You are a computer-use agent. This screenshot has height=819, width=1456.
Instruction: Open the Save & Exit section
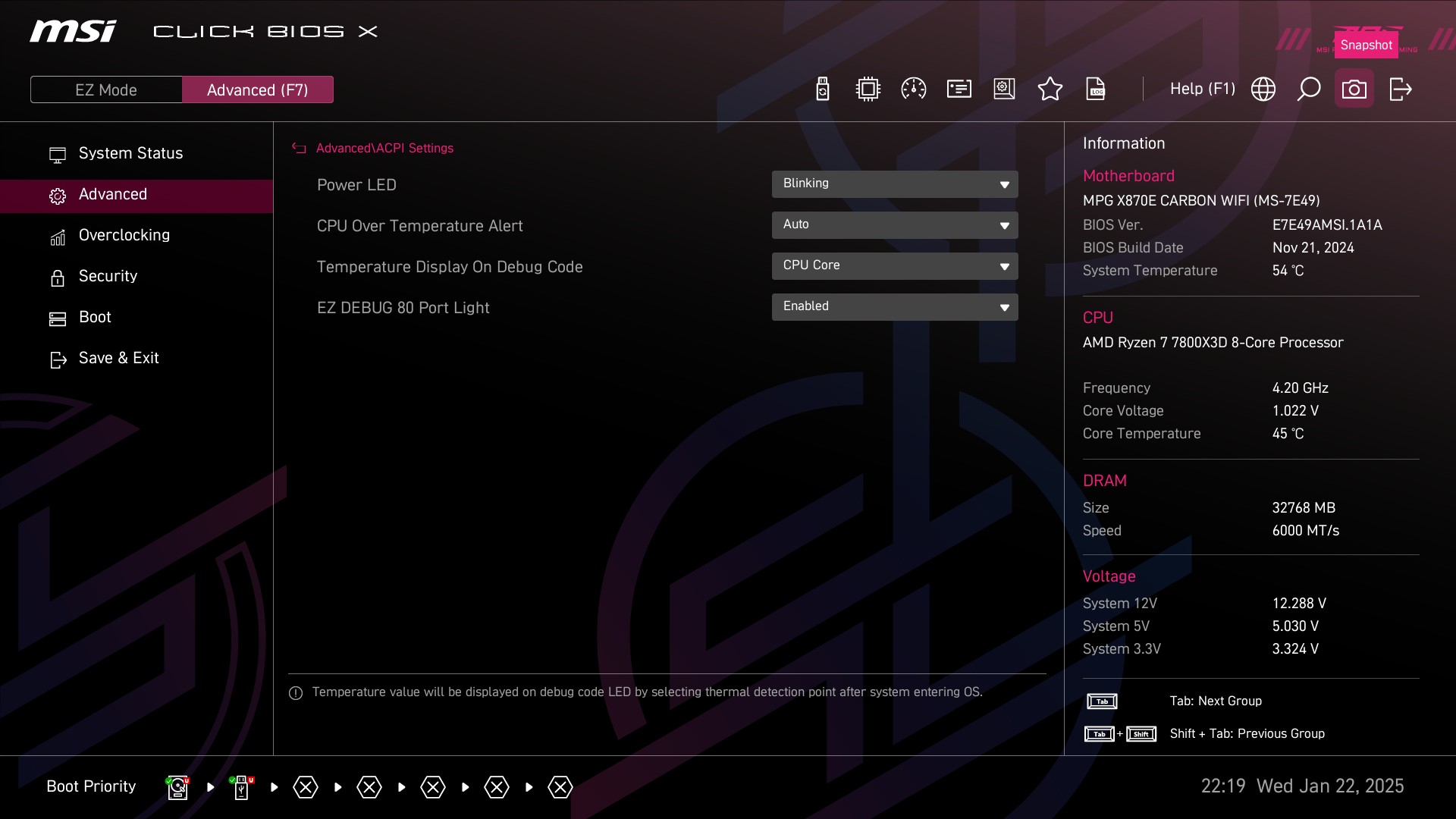click(x=118, y=358)
